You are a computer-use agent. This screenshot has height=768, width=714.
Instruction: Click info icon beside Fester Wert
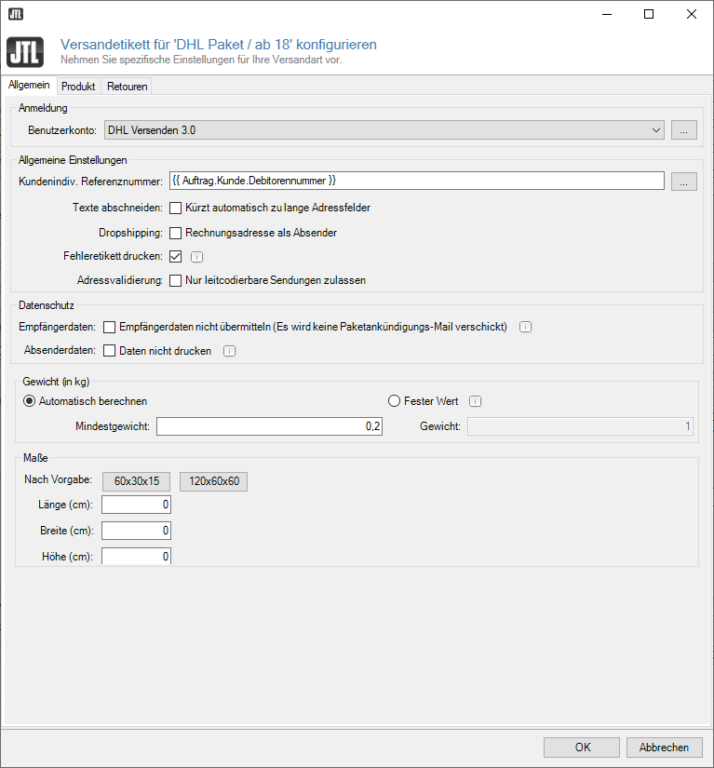476,401
